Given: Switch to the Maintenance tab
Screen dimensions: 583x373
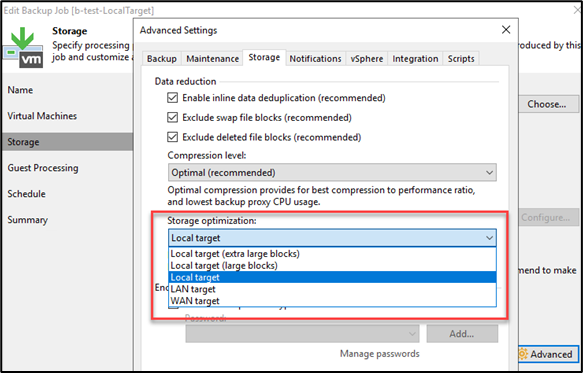Looking at the screenshot, I should tap(213, 59).
